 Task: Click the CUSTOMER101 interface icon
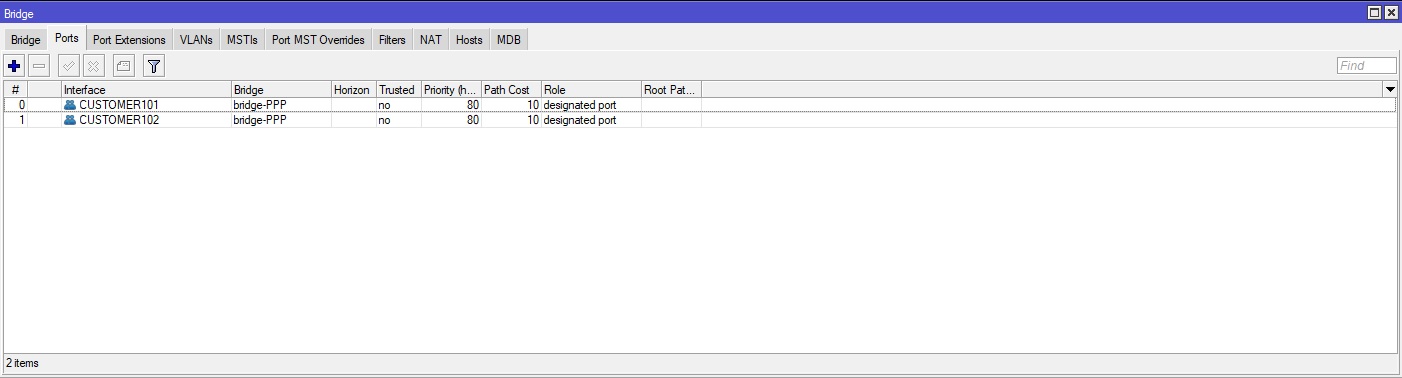point(70,105)
